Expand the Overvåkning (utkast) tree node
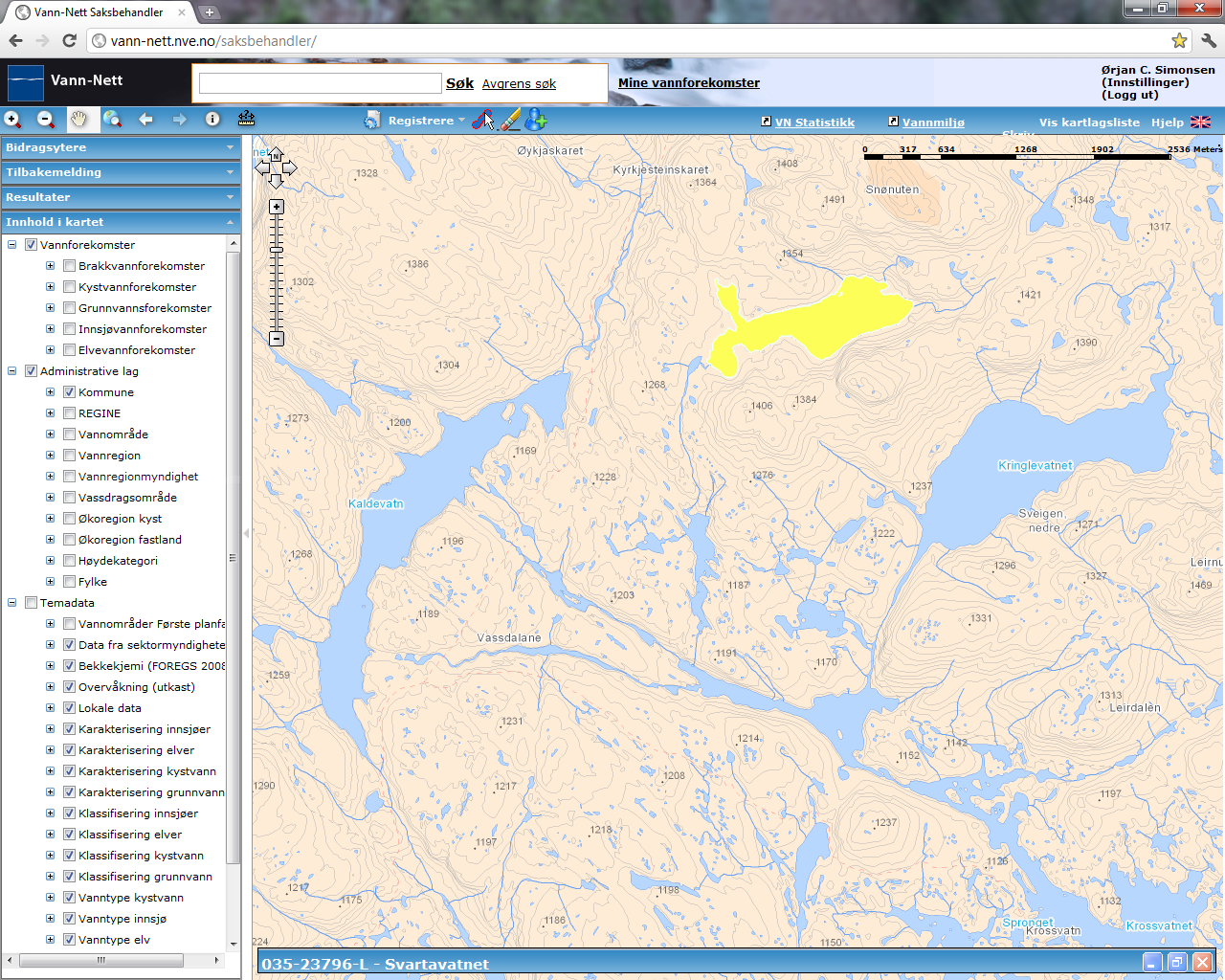This screenshot has width=1225, height=980. [50, 687]
